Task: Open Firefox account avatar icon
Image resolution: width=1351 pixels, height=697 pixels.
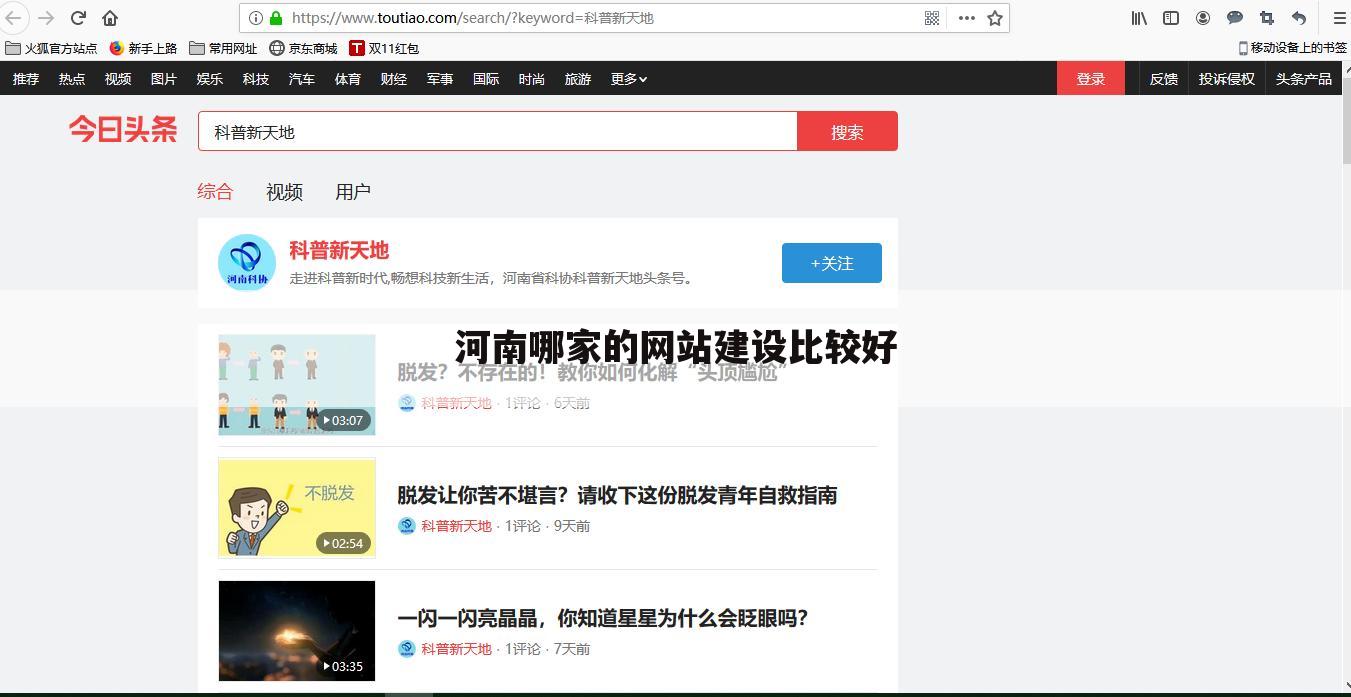Action: click(1203, 18)
